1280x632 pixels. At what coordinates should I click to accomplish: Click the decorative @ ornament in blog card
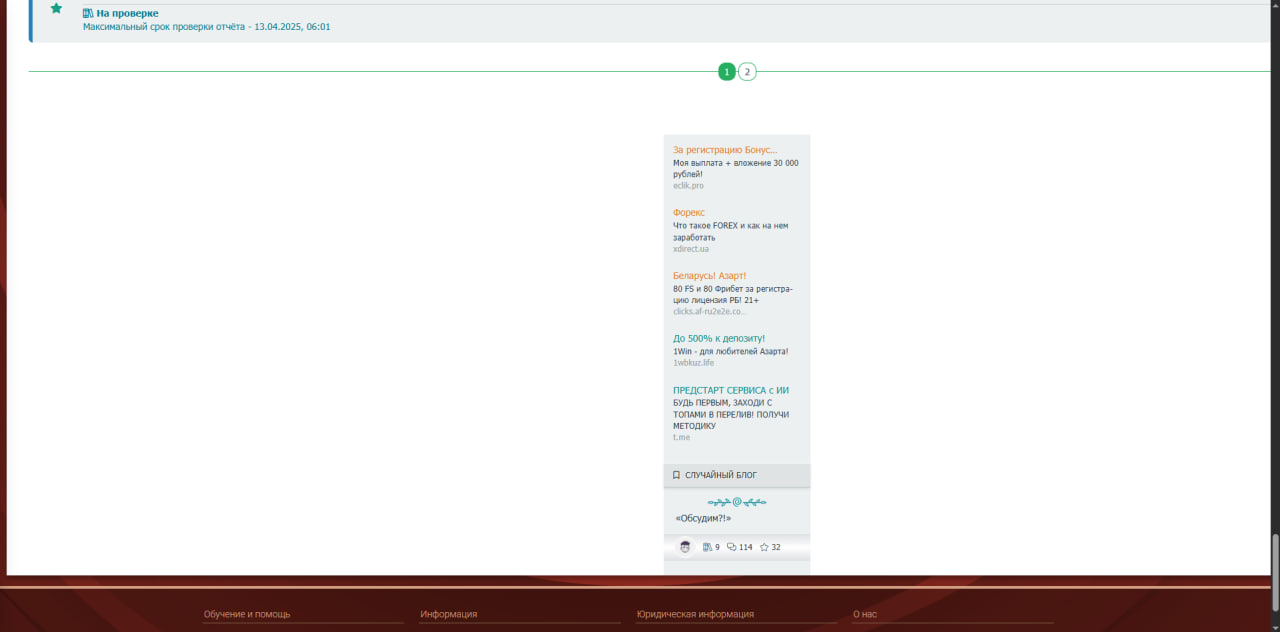(737, 502)
